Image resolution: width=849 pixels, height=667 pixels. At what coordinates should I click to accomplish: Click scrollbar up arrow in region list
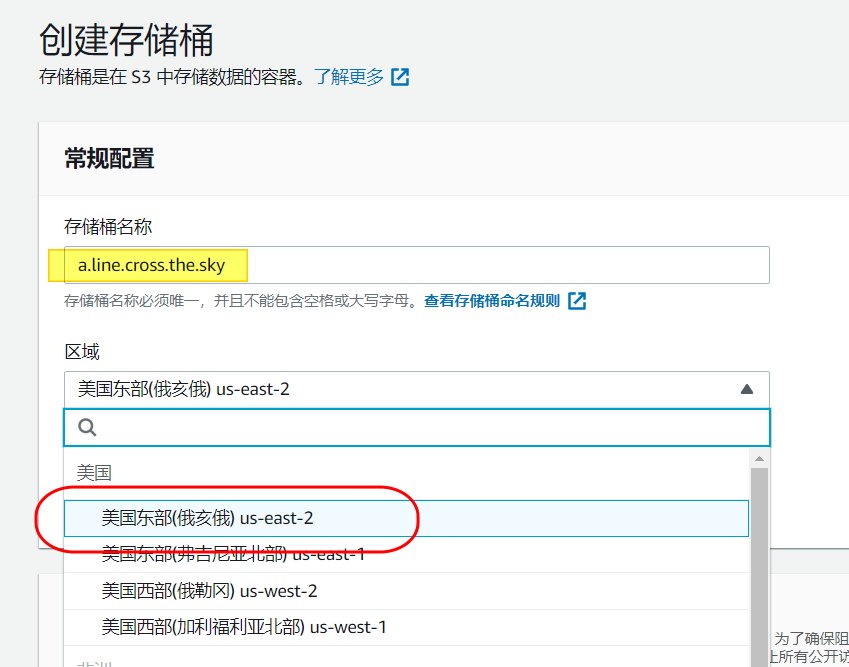tap(759, 458)
